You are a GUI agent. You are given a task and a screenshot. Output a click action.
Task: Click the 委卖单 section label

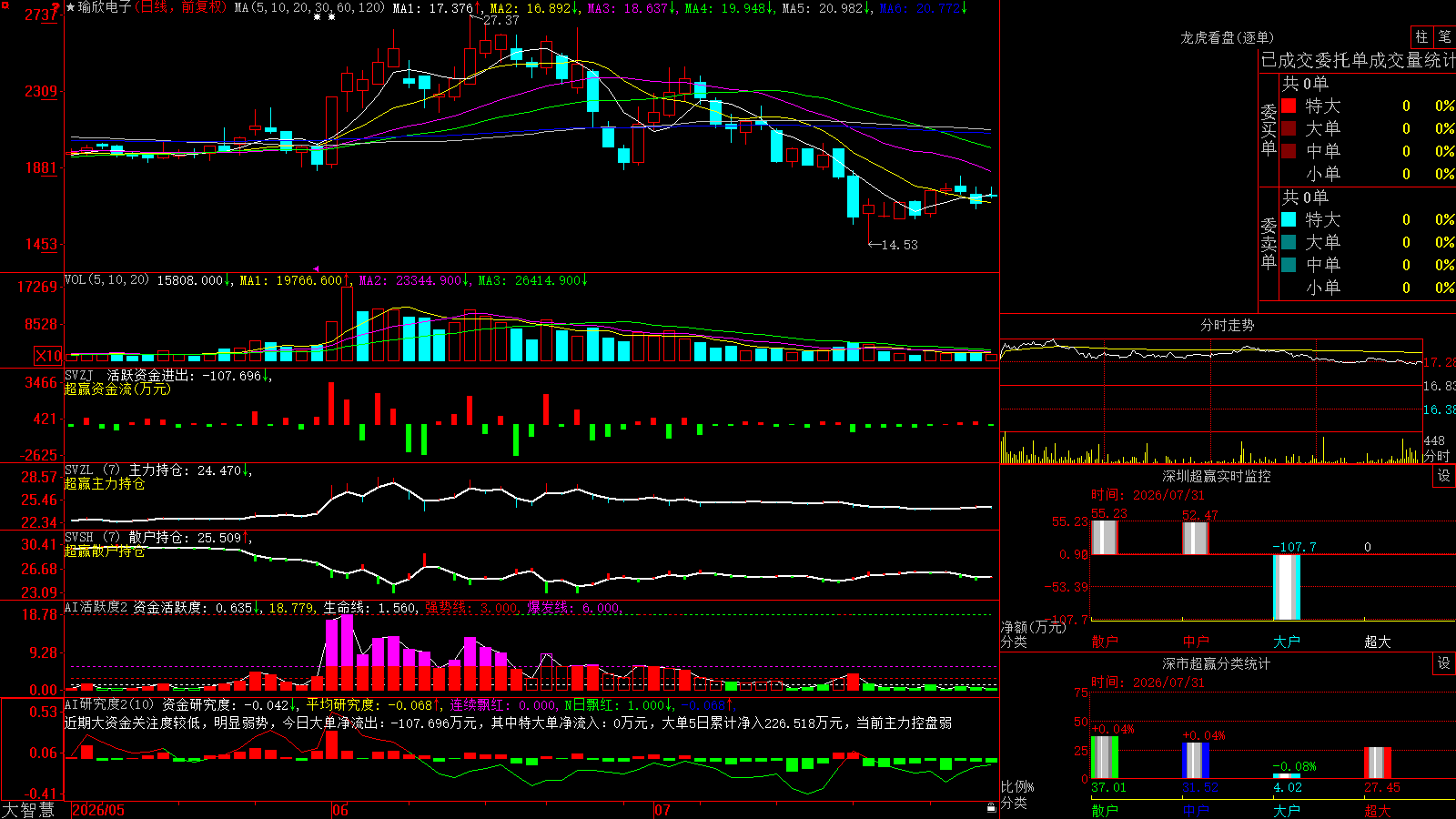click(1269, 243)
